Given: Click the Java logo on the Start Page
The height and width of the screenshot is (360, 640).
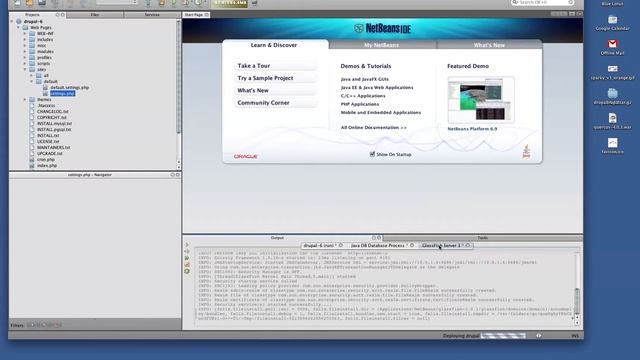Looking at the screenshot, I should (x=526, y=151).
